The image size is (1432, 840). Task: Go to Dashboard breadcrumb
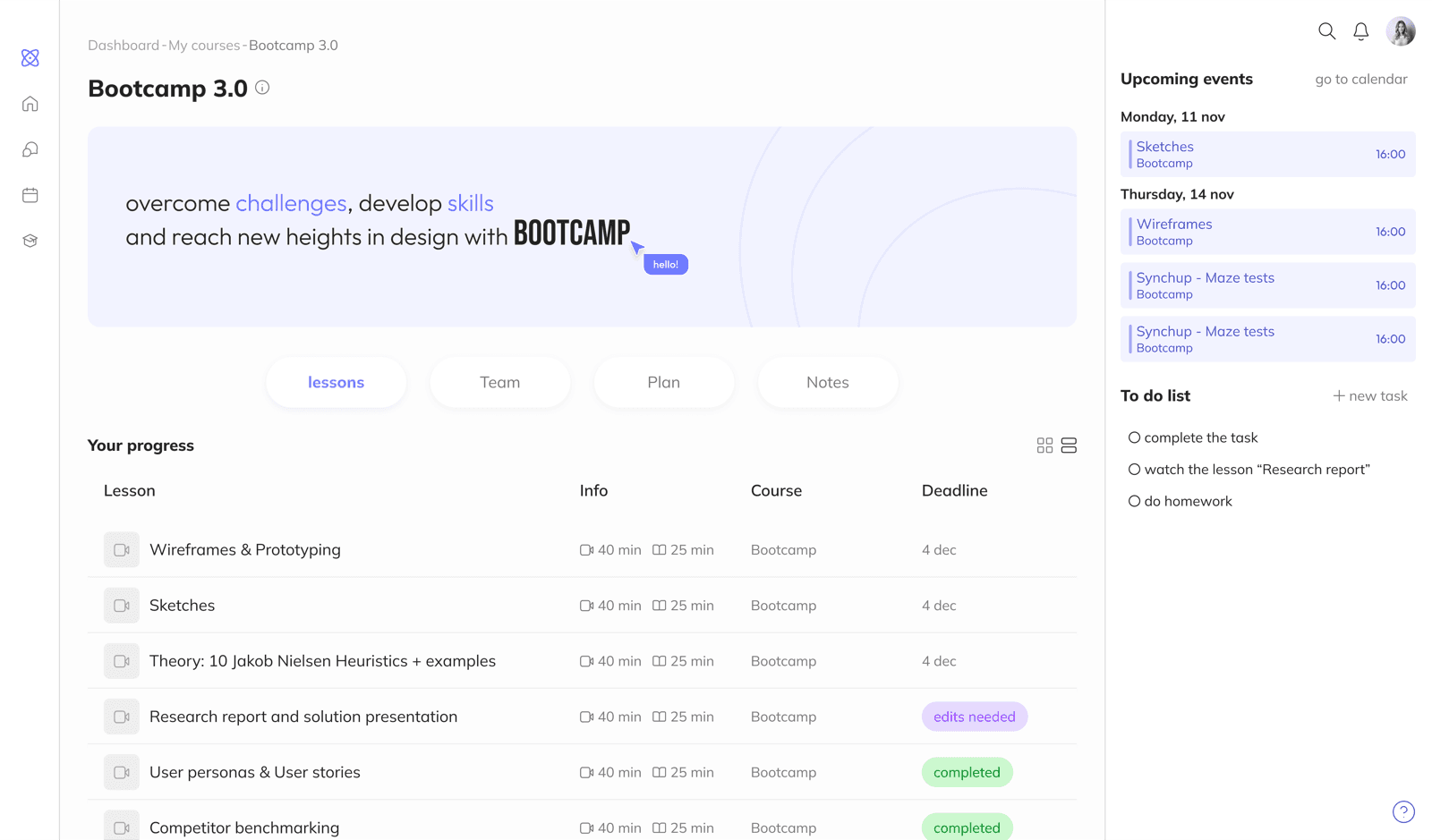tap(124, 45)
